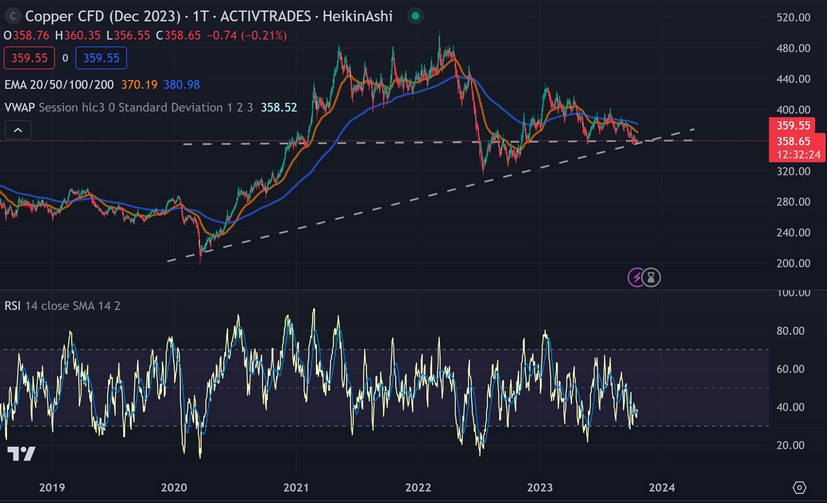Screen dimensions: 827x503
Task: Click the 2019 time axis label
Action: click(x=52, y=487)
